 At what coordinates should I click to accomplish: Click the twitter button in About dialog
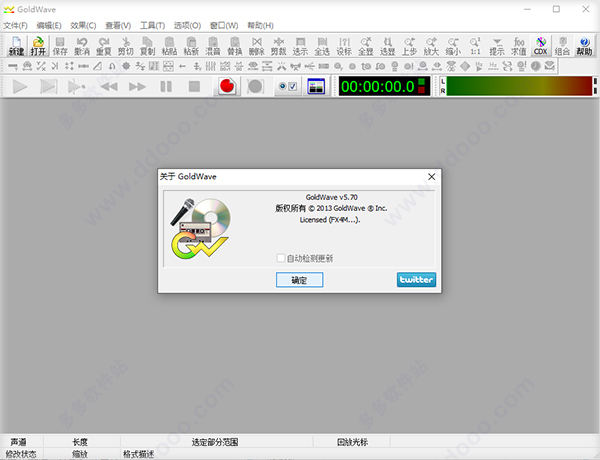(416, 280)
